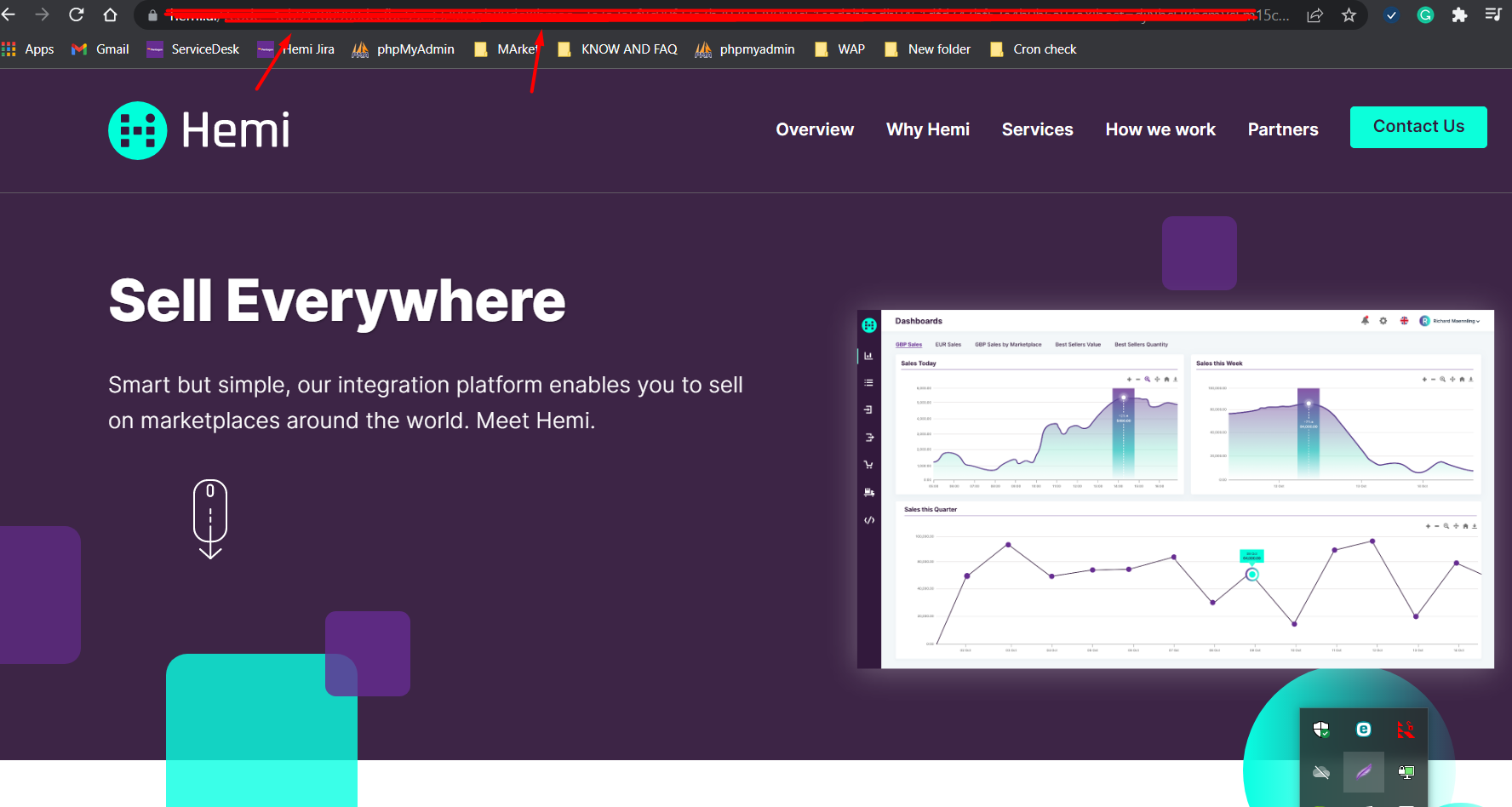Select the Partners menu item
This screenshot has height=807, width=1512.
coord(1283,129)
